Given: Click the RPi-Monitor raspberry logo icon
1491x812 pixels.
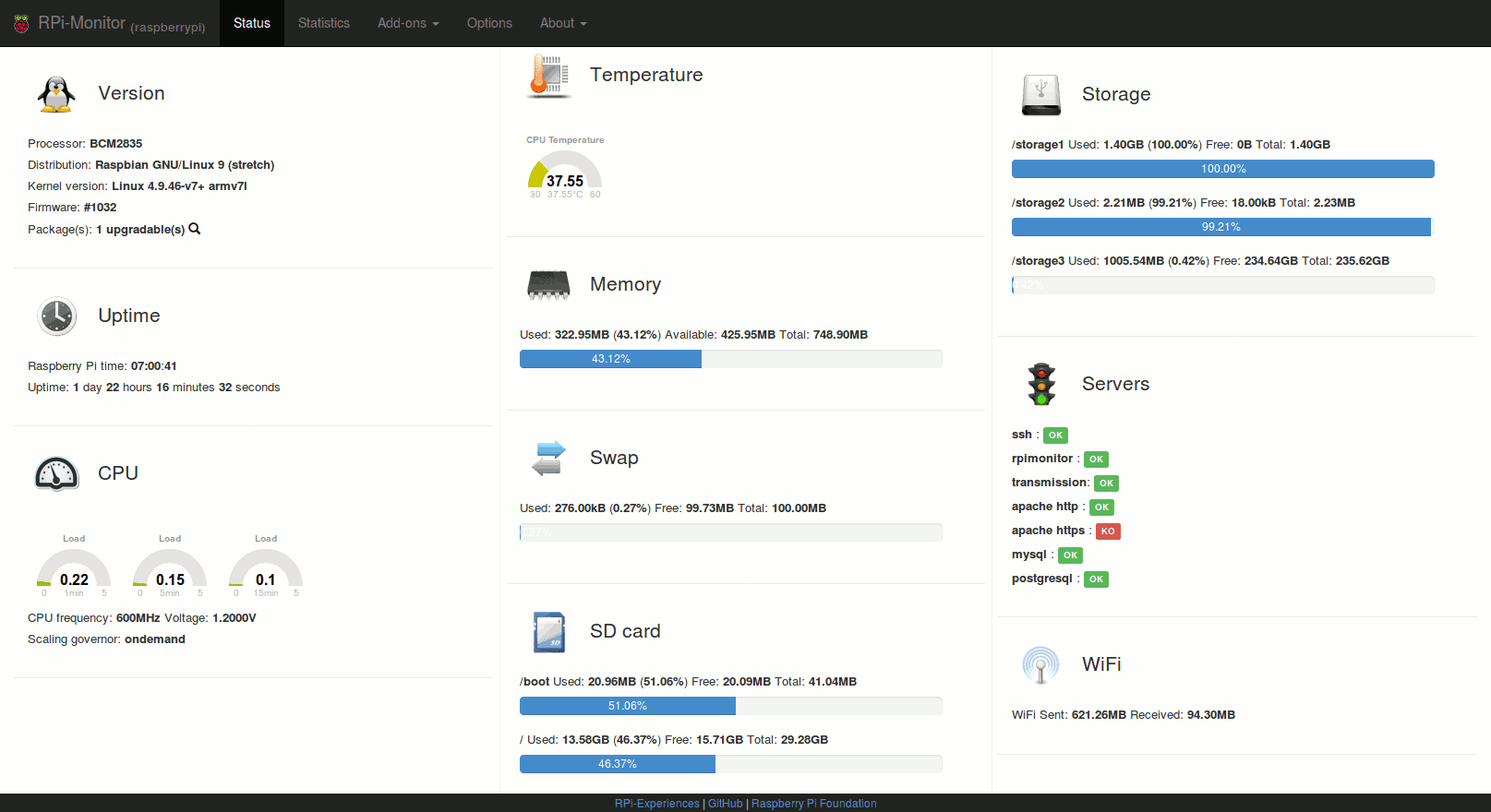Looking at the screenshot, I should click(x=21, y=24).
